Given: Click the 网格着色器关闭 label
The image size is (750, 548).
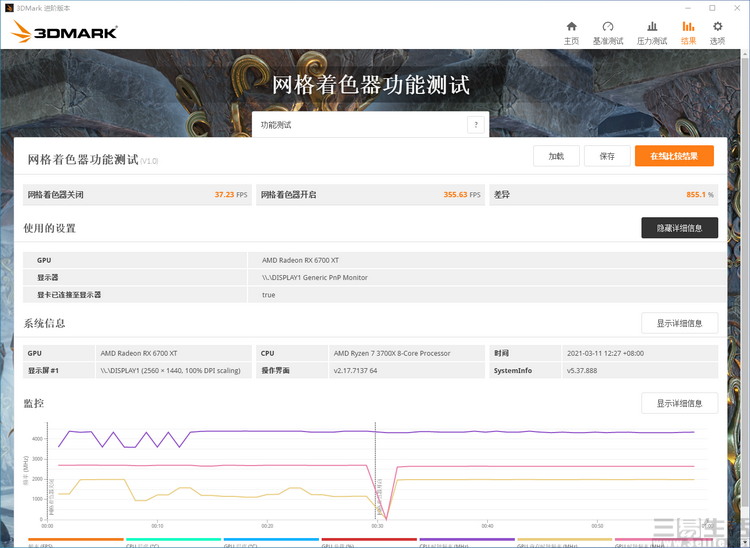Looking at the screenshot, I should click(55, 195).
